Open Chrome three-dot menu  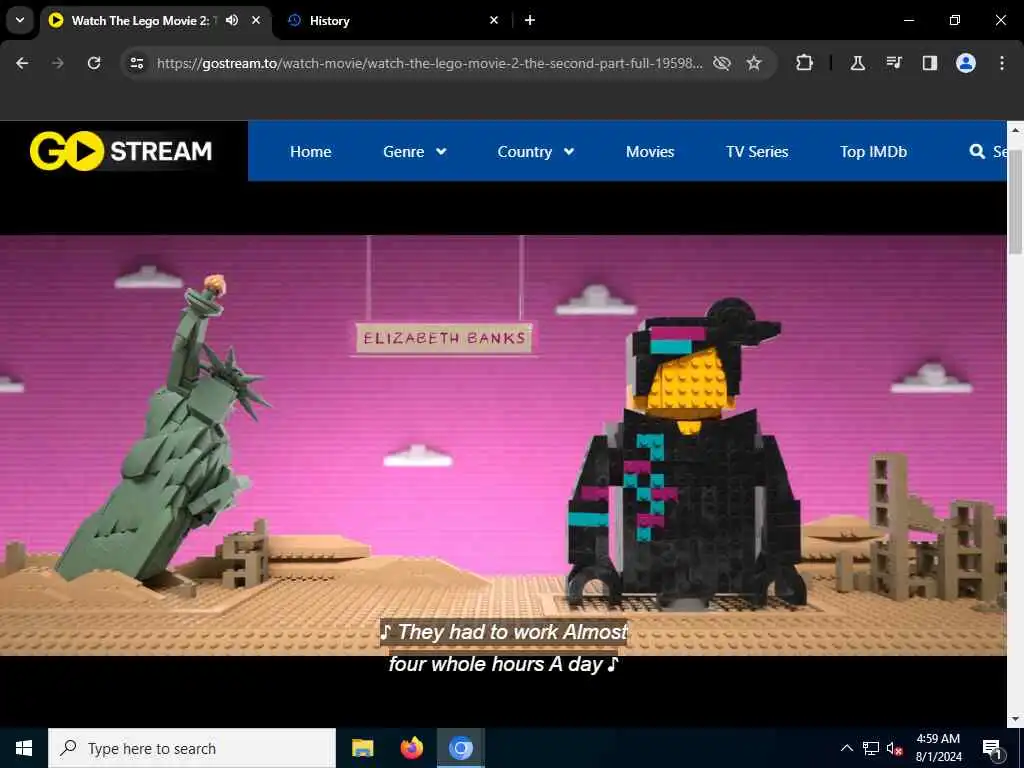point(1002,63)
